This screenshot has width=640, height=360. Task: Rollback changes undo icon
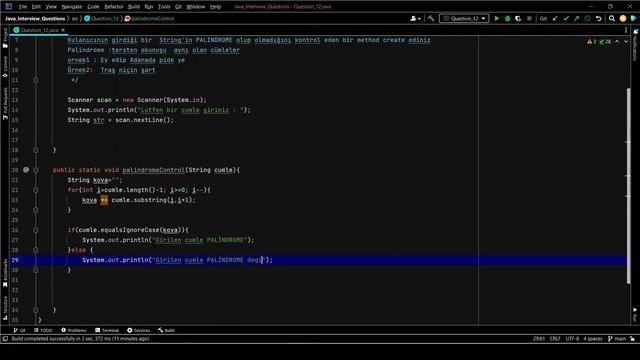[598, 18]
